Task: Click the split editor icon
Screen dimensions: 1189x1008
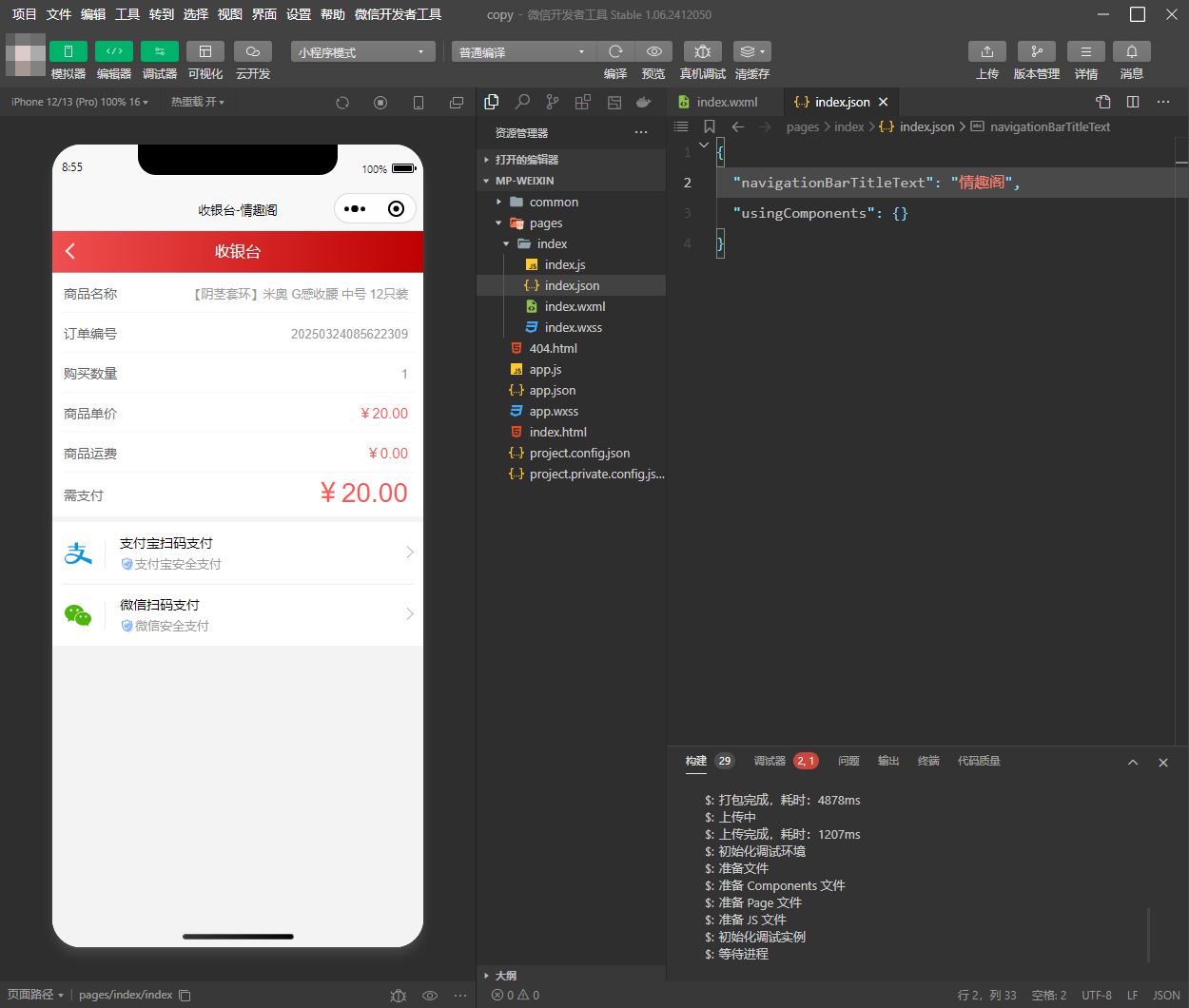Action: 1133,102
